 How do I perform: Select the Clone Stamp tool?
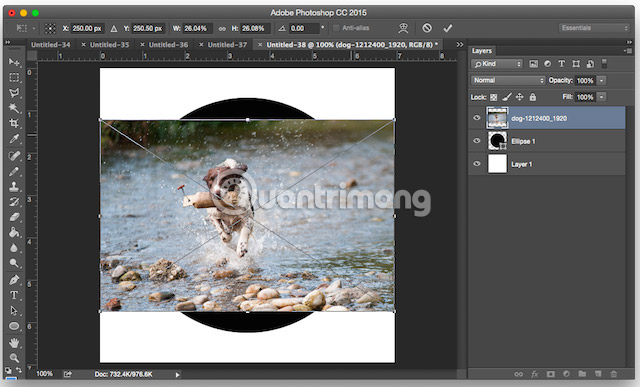(x=14, y=187)
